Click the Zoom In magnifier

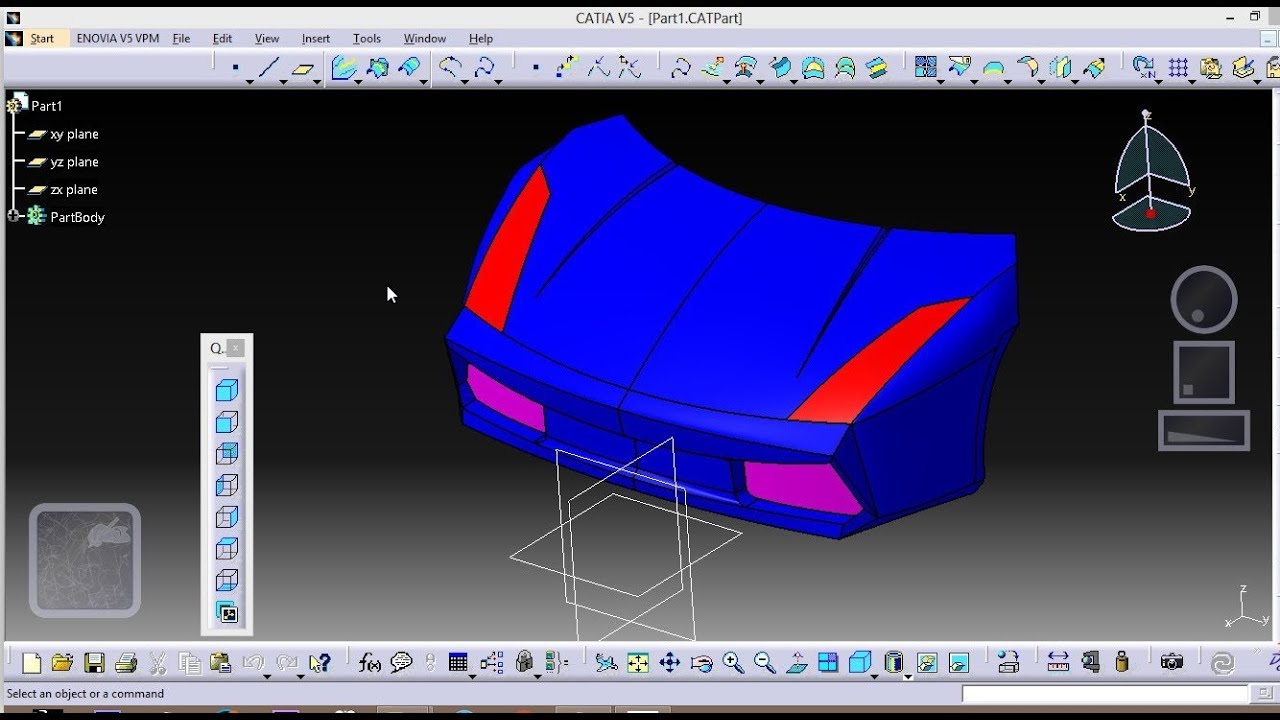coord(733,662)
